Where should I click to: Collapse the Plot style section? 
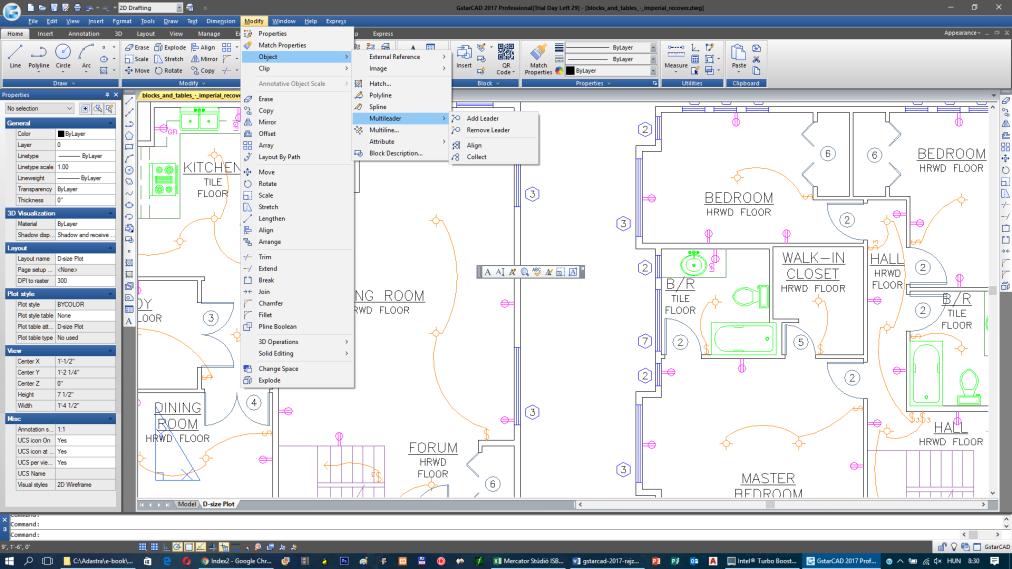click(x=60, y=294)
